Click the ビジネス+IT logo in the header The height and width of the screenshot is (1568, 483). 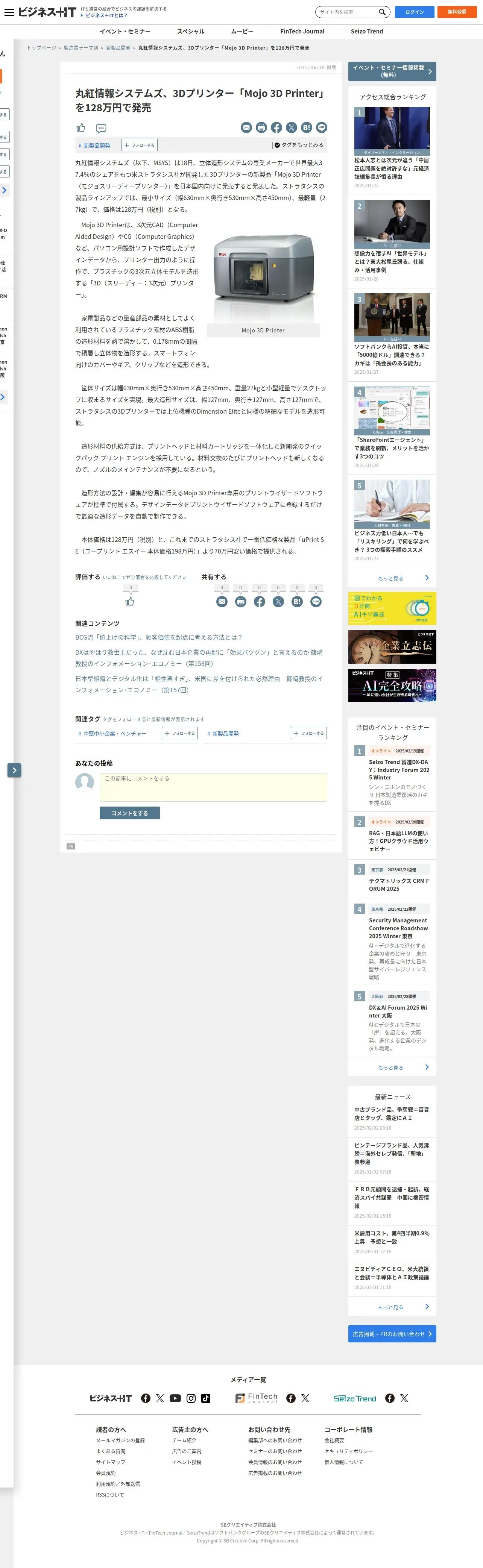pyautogui.click(x=47, y=12)
